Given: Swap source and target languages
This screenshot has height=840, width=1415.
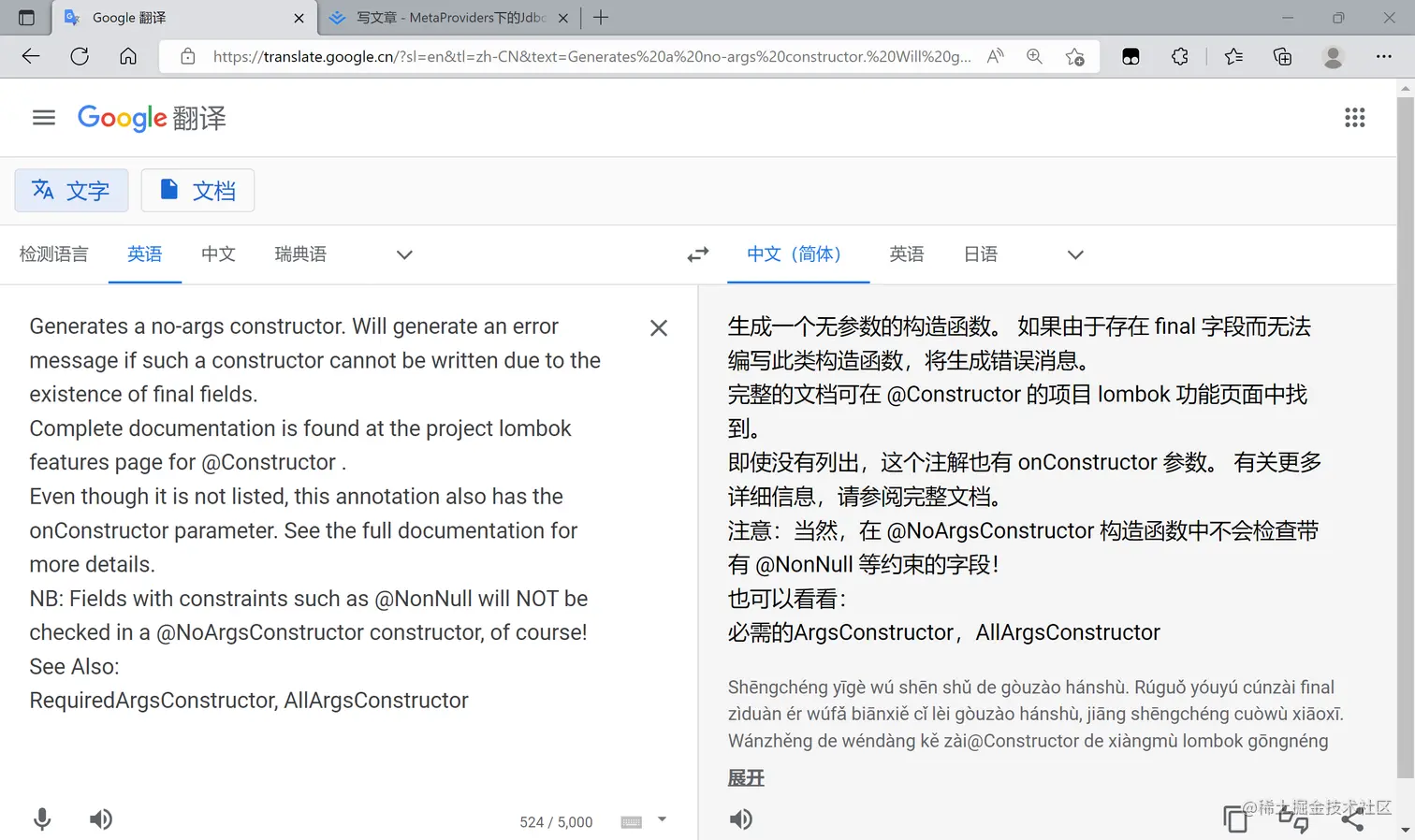Looking at the screenshot, I should [698, 254].
